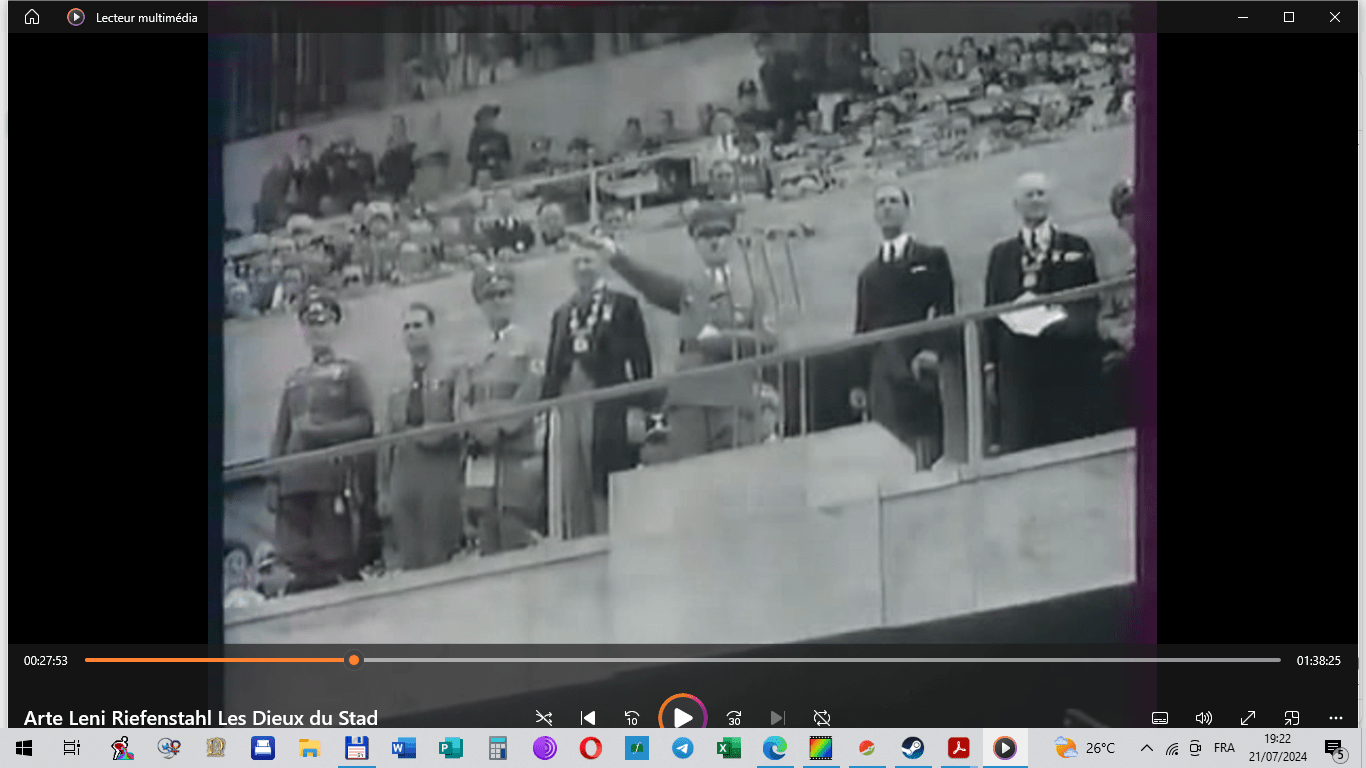This screenshot has height=768, width=1366.
Task: Open the blue floppy disk taskbar app
Action: [356, 747]
